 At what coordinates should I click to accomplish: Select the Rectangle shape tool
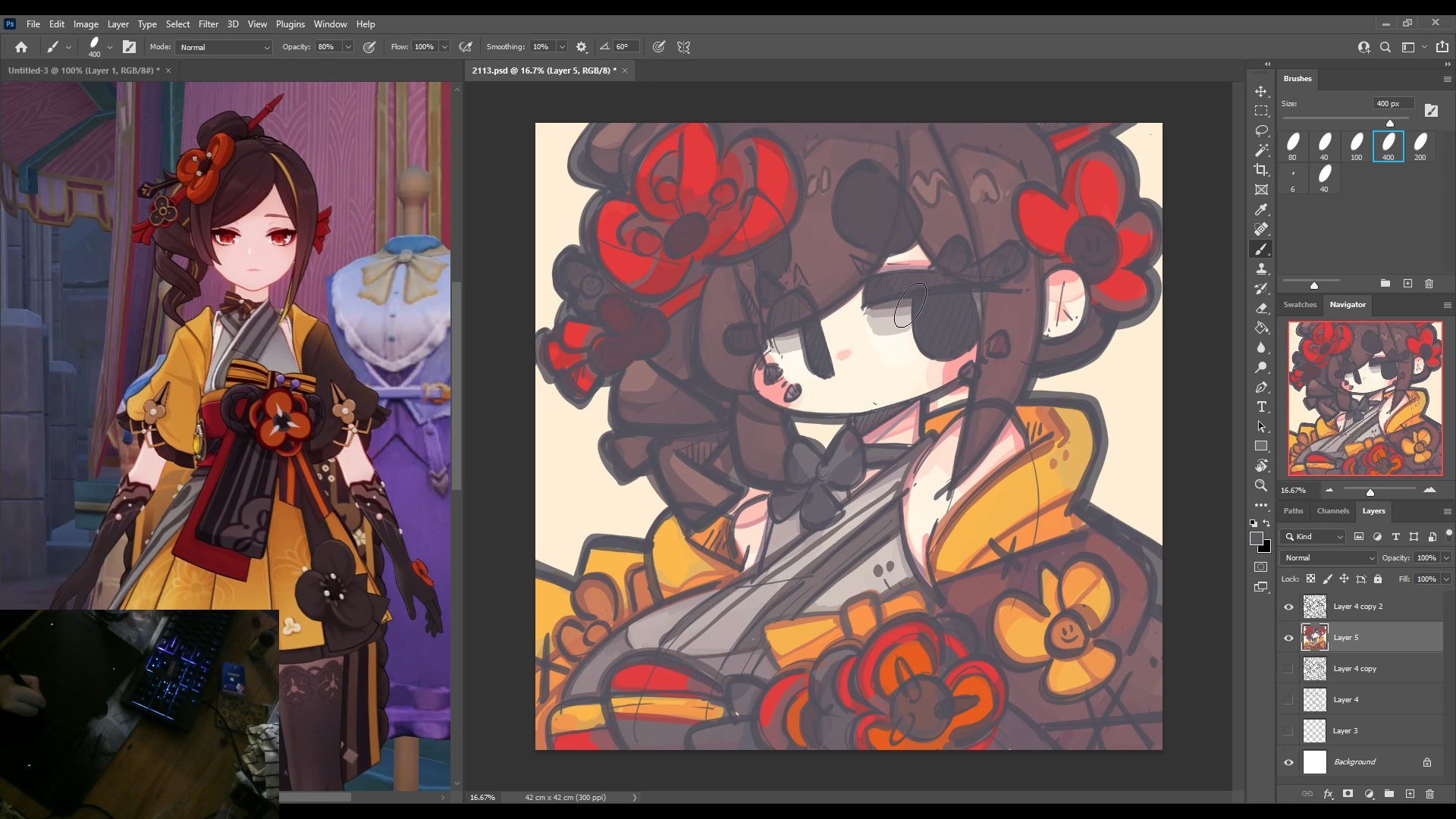point(1261,446)
